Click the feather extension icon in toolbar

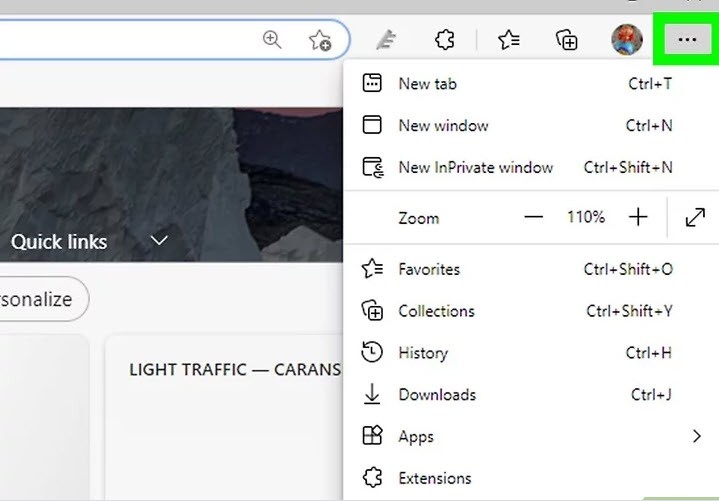click(x=386, y=39)
